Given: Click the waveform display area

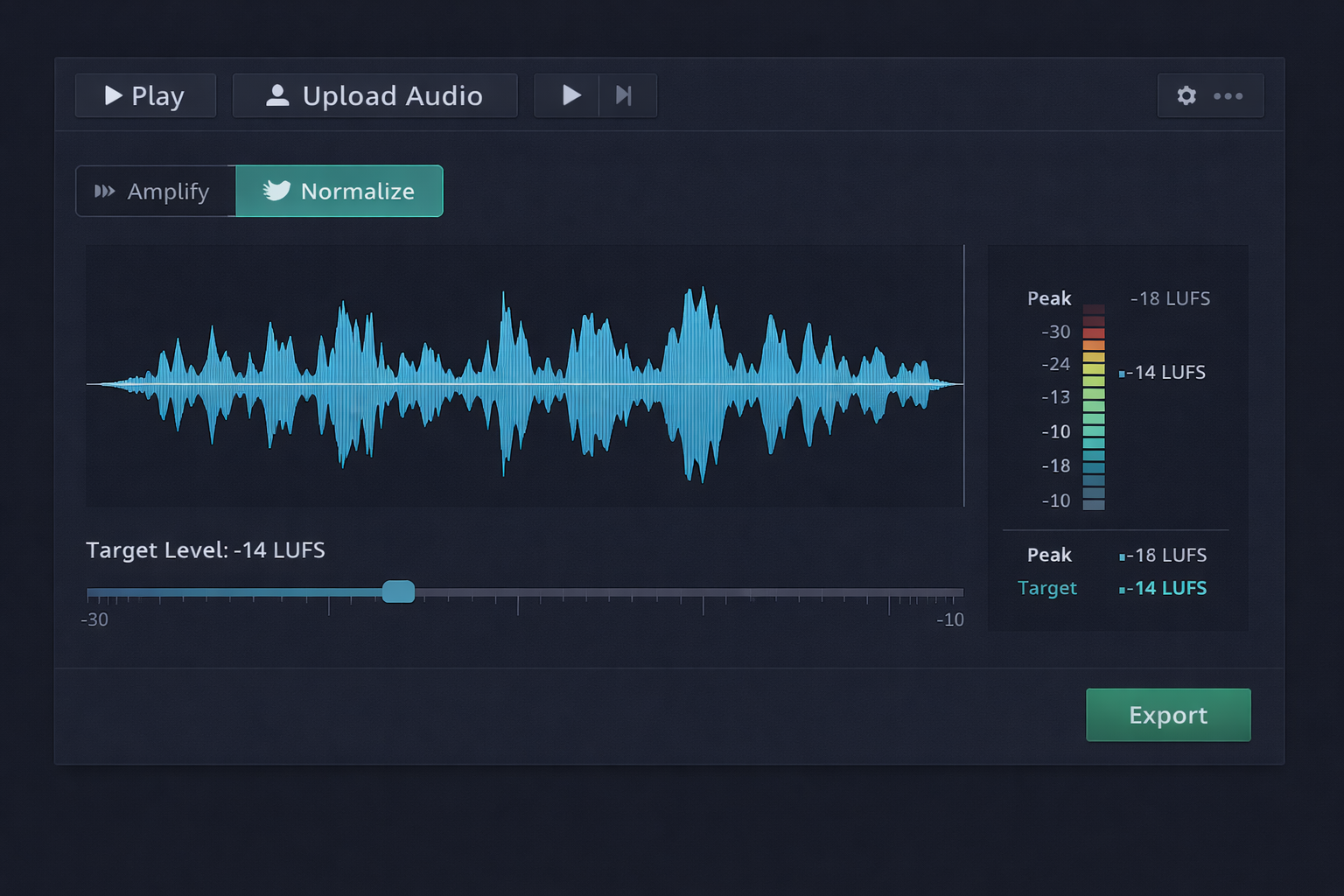Looking at the screenshot, I should [x=525, y=376].
